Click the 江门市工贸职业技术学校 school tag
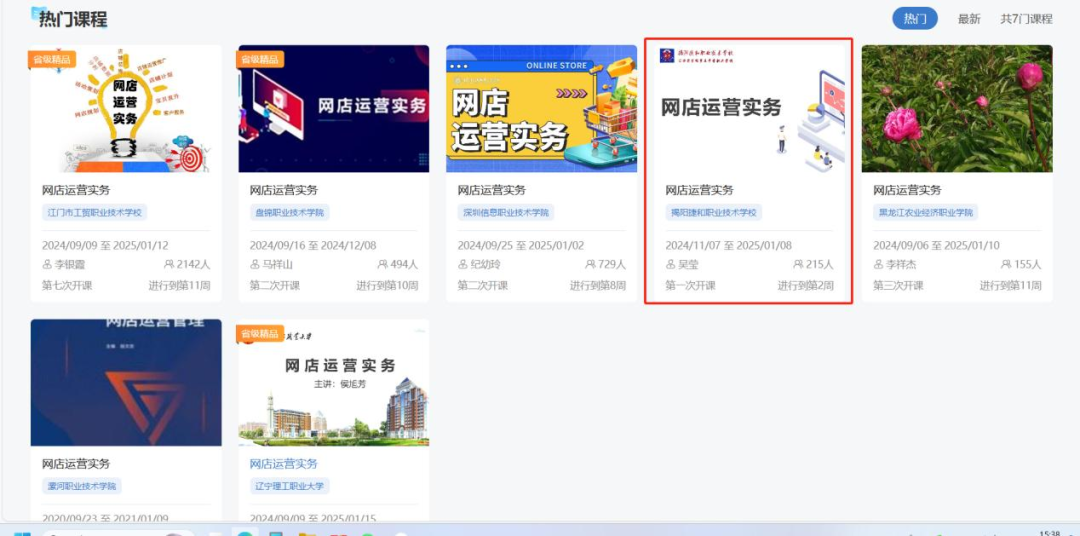The image size is (1080, 536). pos(94,212)
